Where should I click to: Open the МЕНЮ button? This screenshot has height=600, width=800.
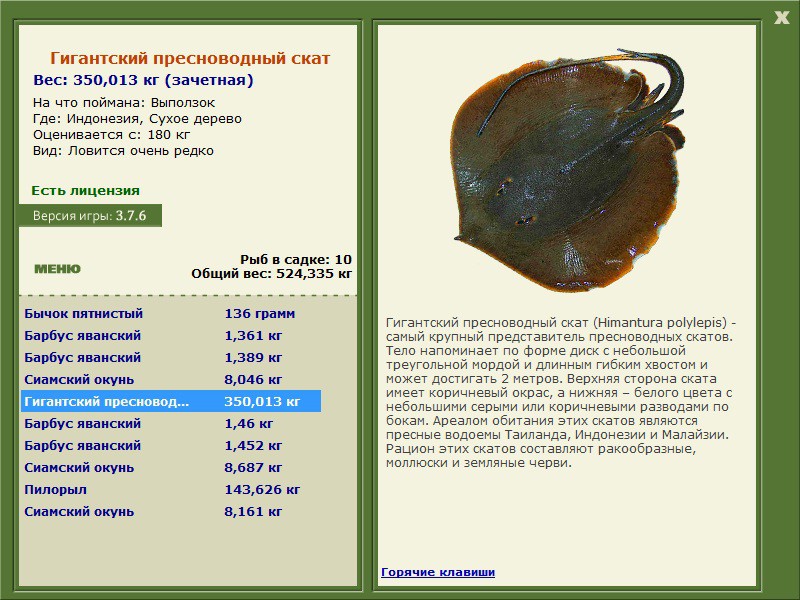click(57, 269)
